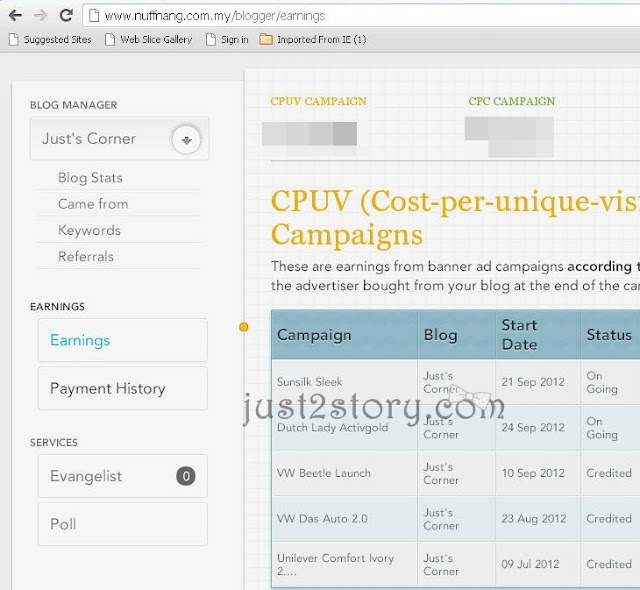Switch to CPC CAMPAIGN tab
The width and height of the screenshot is (640, 590).
(512, 101)
